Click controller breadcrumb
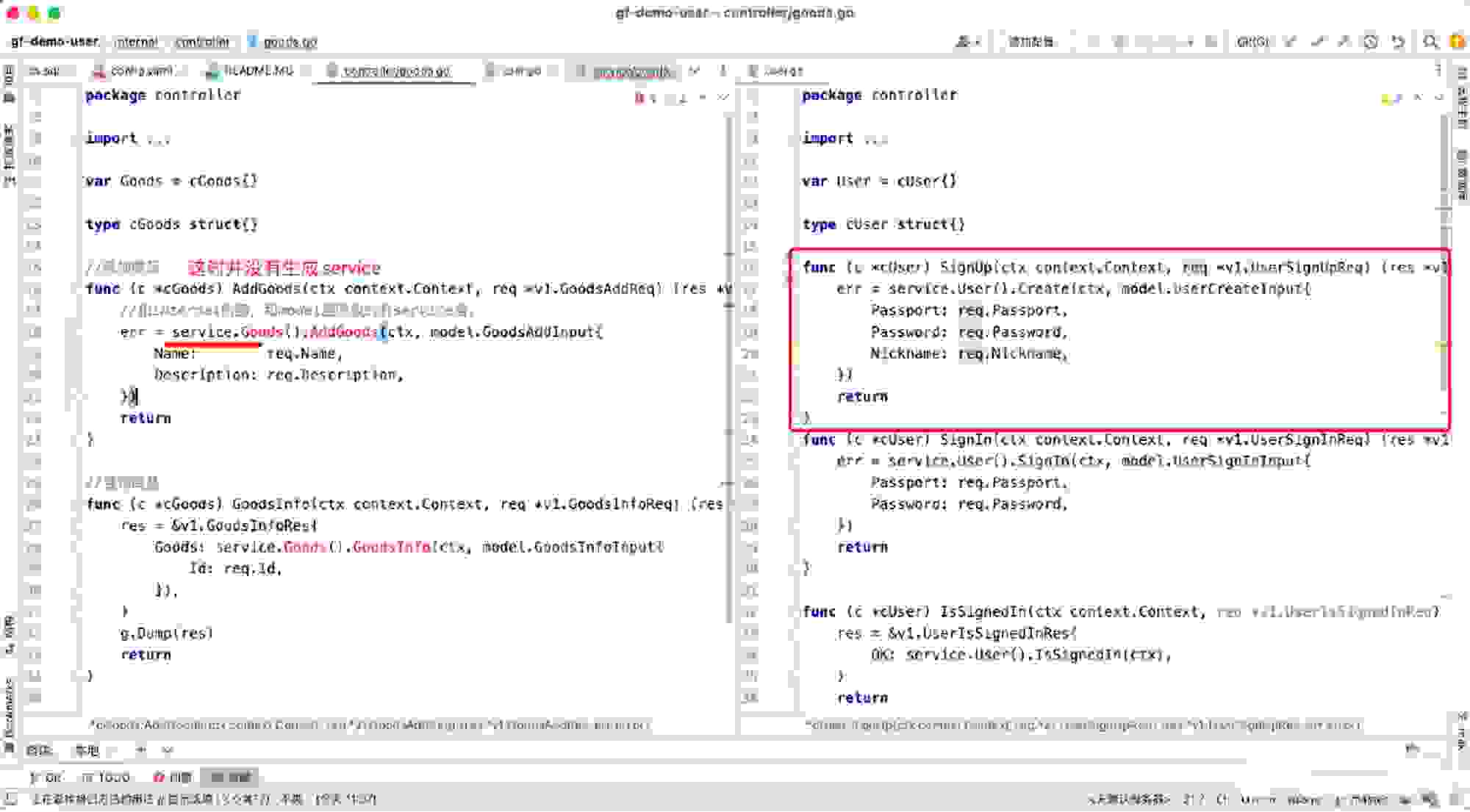The width and height of the screenshot is (1470, 812). [202, 42]
